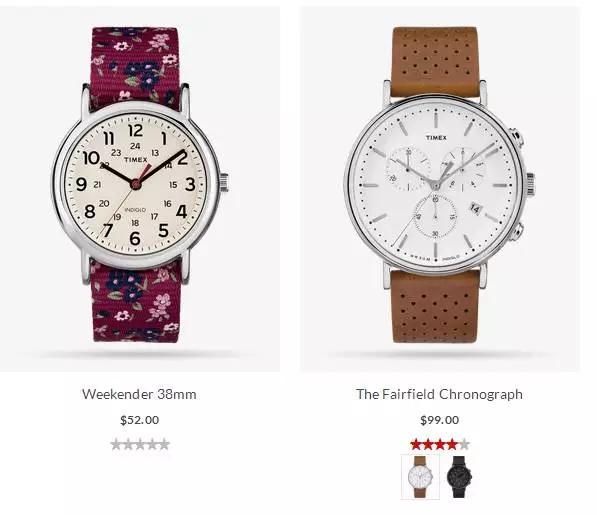Click the gray fifth star under Fairfield

[x=464, y=444]
